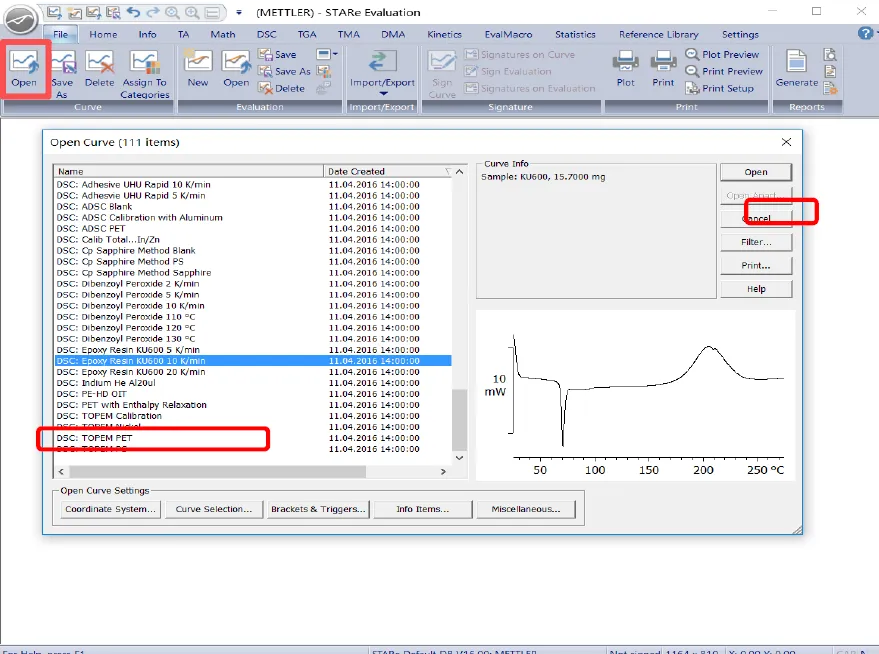Click the horizontal scrollbar right arrow
Viewport: 879px width, 654px height.
pyautogui.click(x=443, y=472)
